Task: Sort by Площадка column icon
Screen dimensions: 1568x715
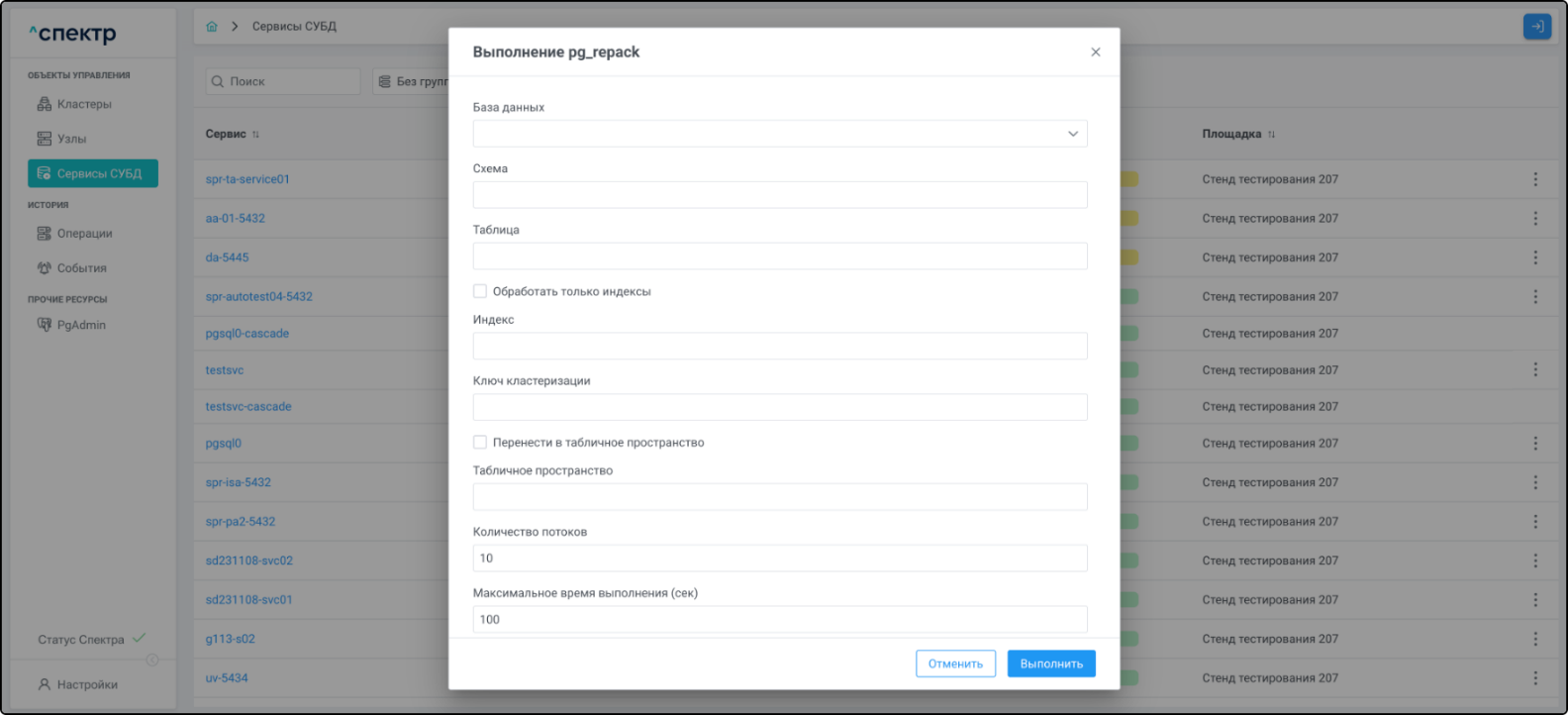Action: point(1272,135)
